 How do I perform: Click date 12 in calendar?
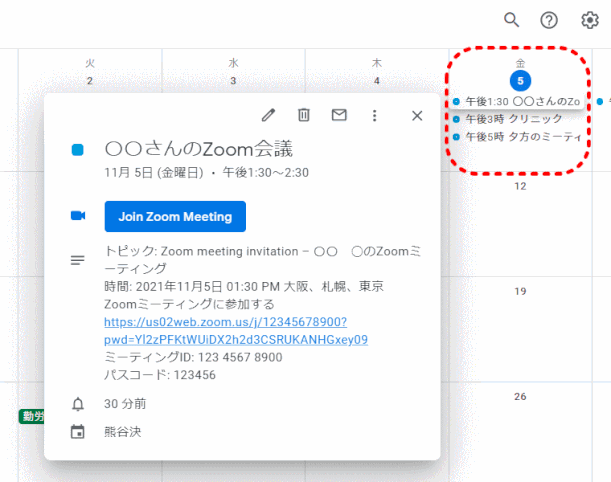520,186
